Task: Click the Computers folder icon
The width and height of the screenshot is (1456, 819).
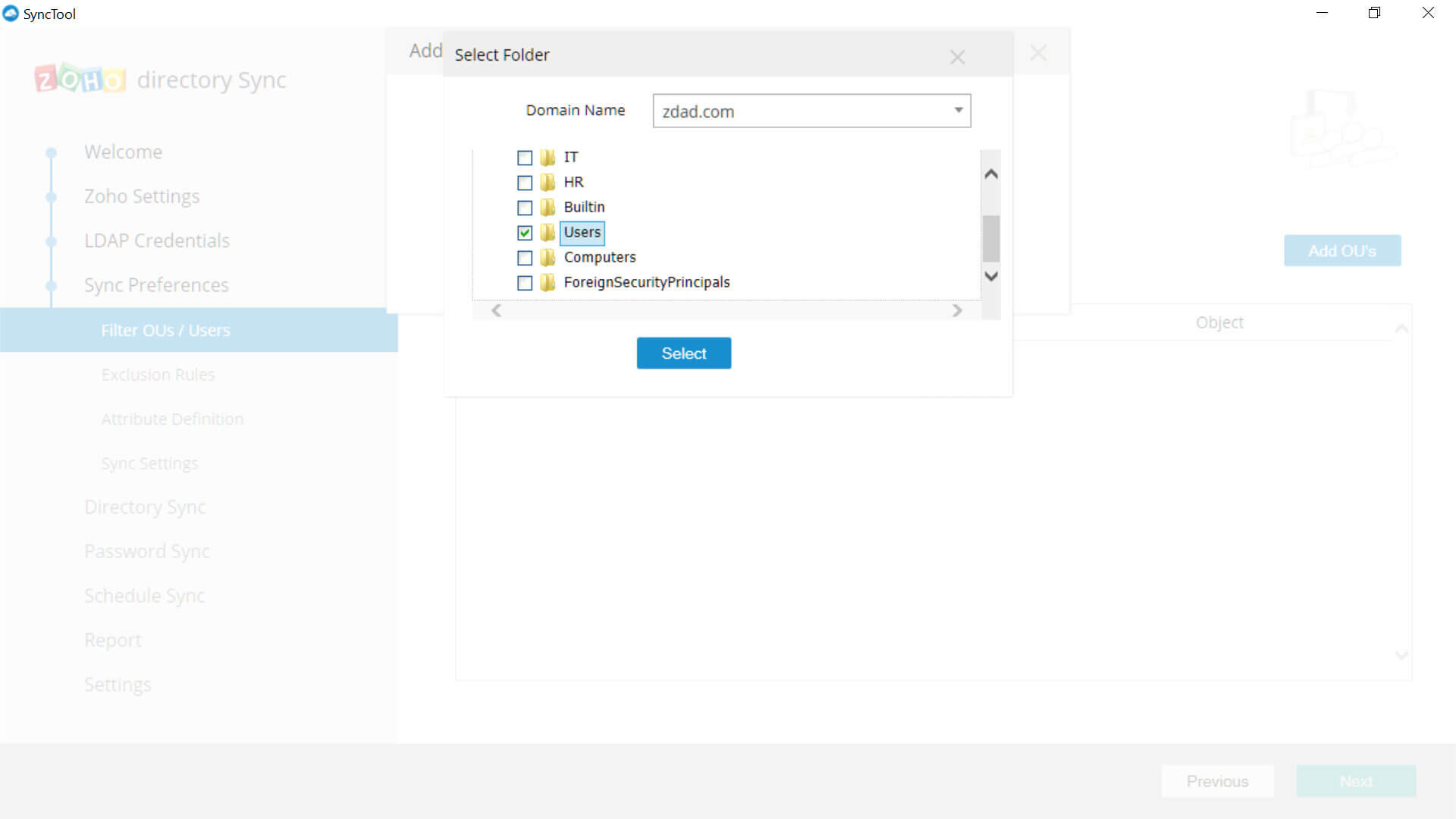Action: [548, 258]
